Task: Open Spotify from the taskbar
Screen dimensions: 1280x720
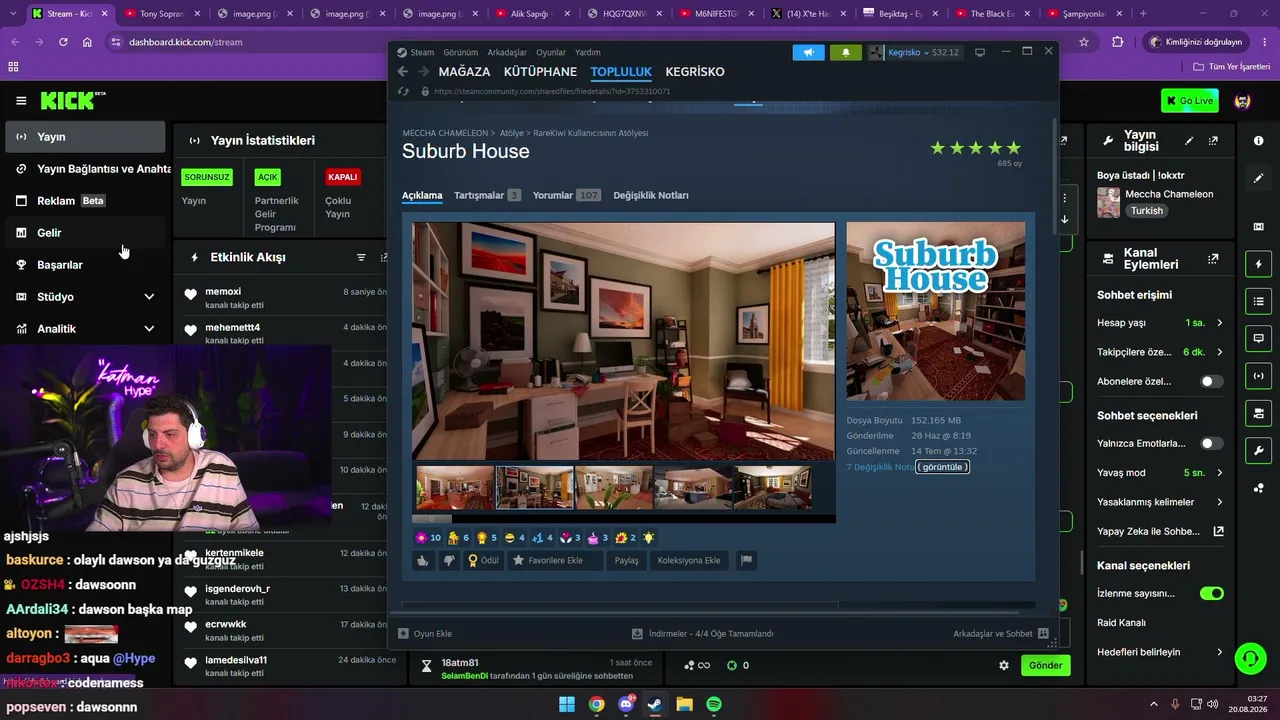Action: point(714,704)
